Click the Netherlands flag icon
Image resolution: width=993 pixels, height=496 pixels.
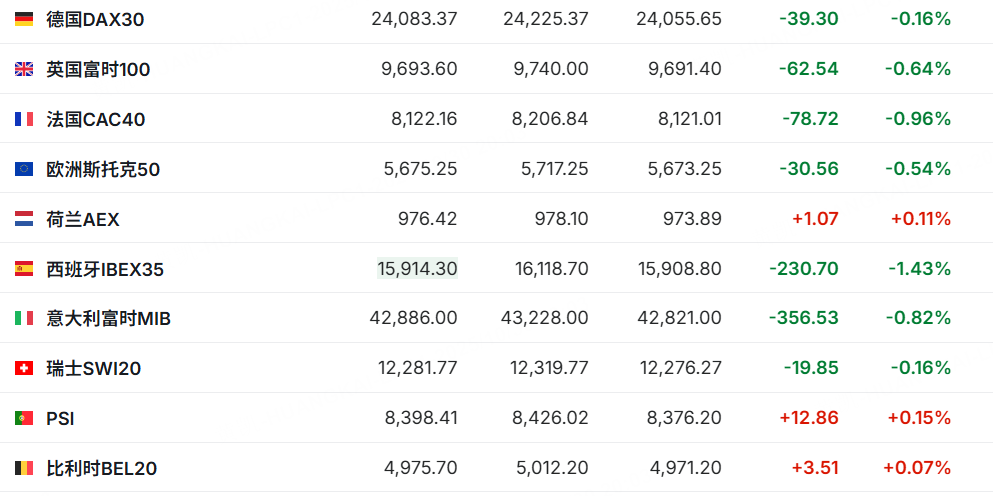point(24,219)
